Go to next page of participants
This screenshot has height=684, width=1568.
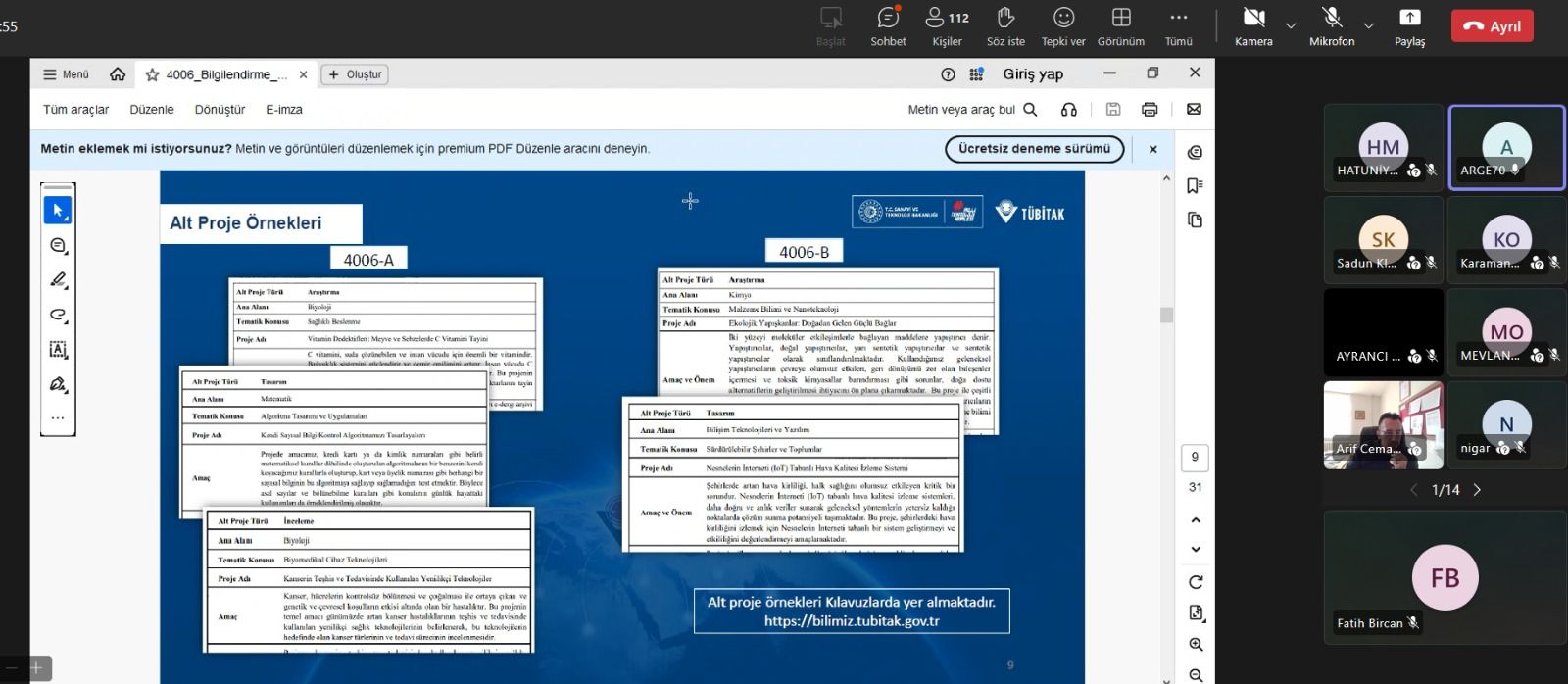point(1477,490)
